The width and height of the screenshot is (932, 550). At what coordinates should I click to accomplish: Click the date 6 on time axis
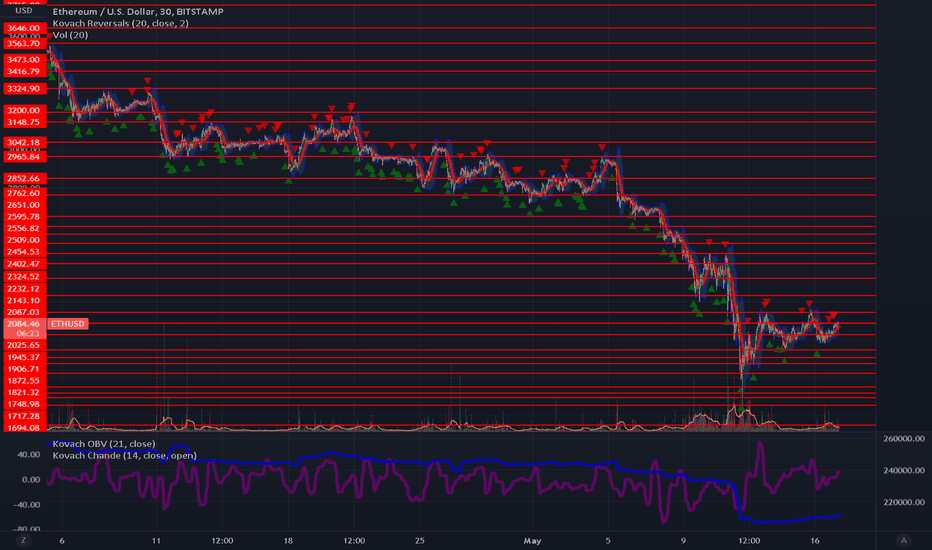click(62, 540)
